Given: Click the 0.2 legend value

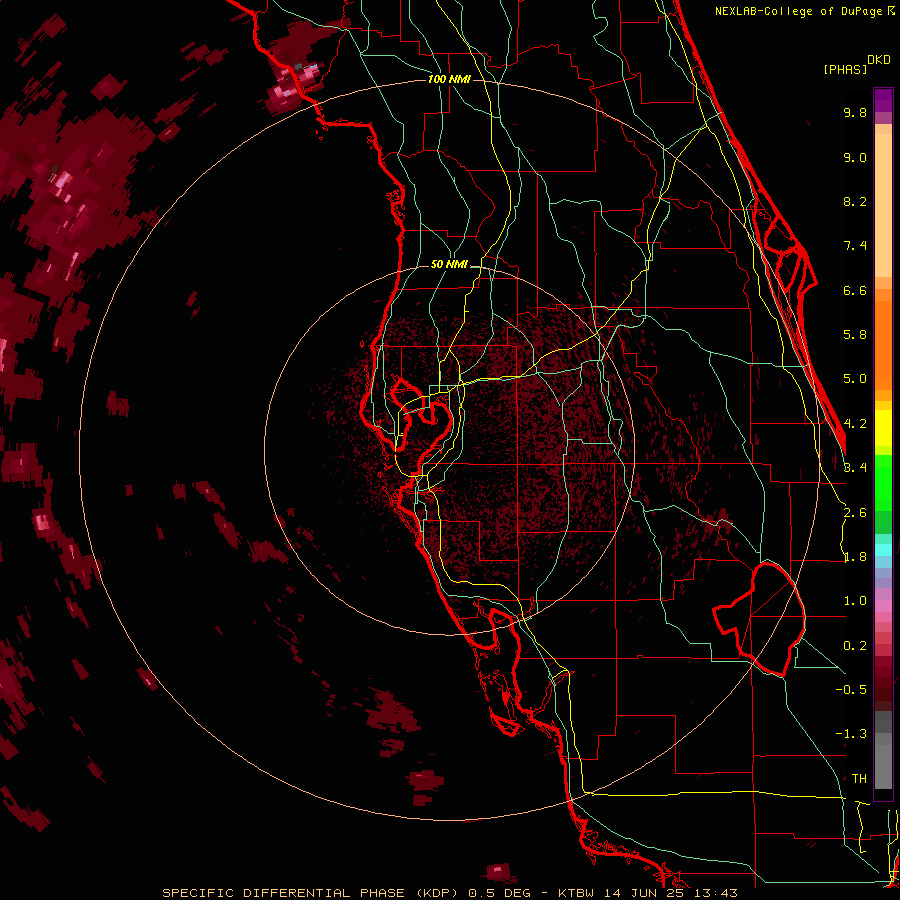Looking at the screenshot, I should click(855, 646).
